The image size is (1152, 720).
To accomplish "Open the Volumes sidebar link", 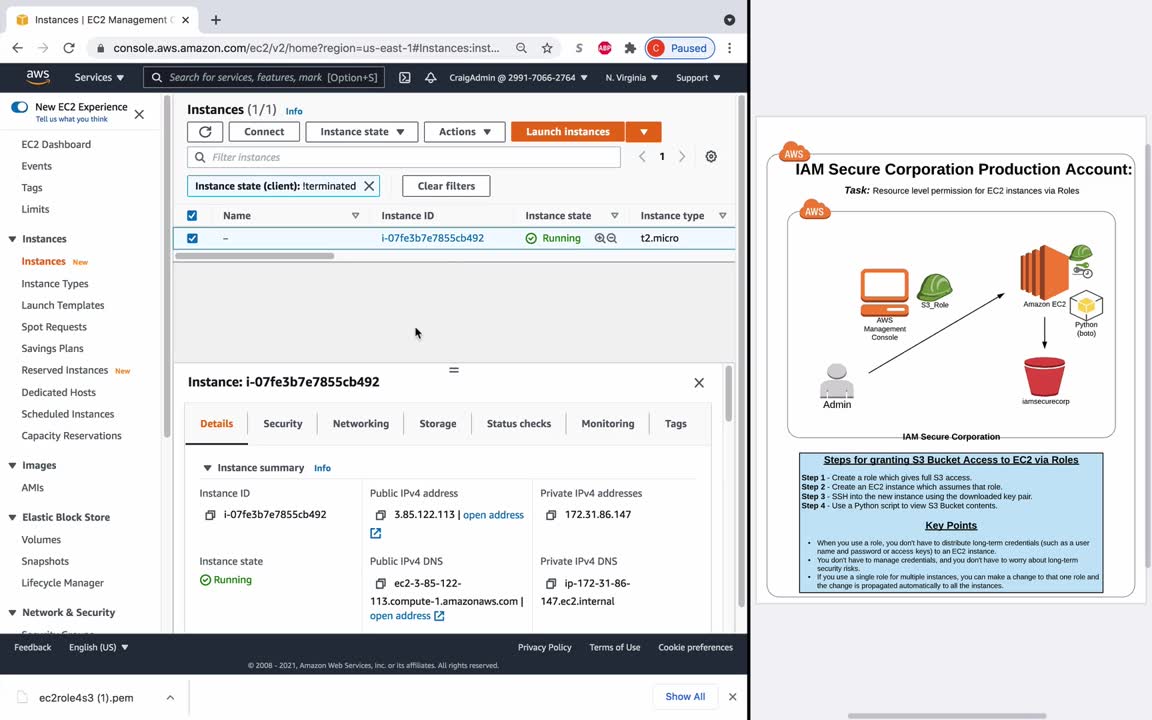I will pos(41,540).
